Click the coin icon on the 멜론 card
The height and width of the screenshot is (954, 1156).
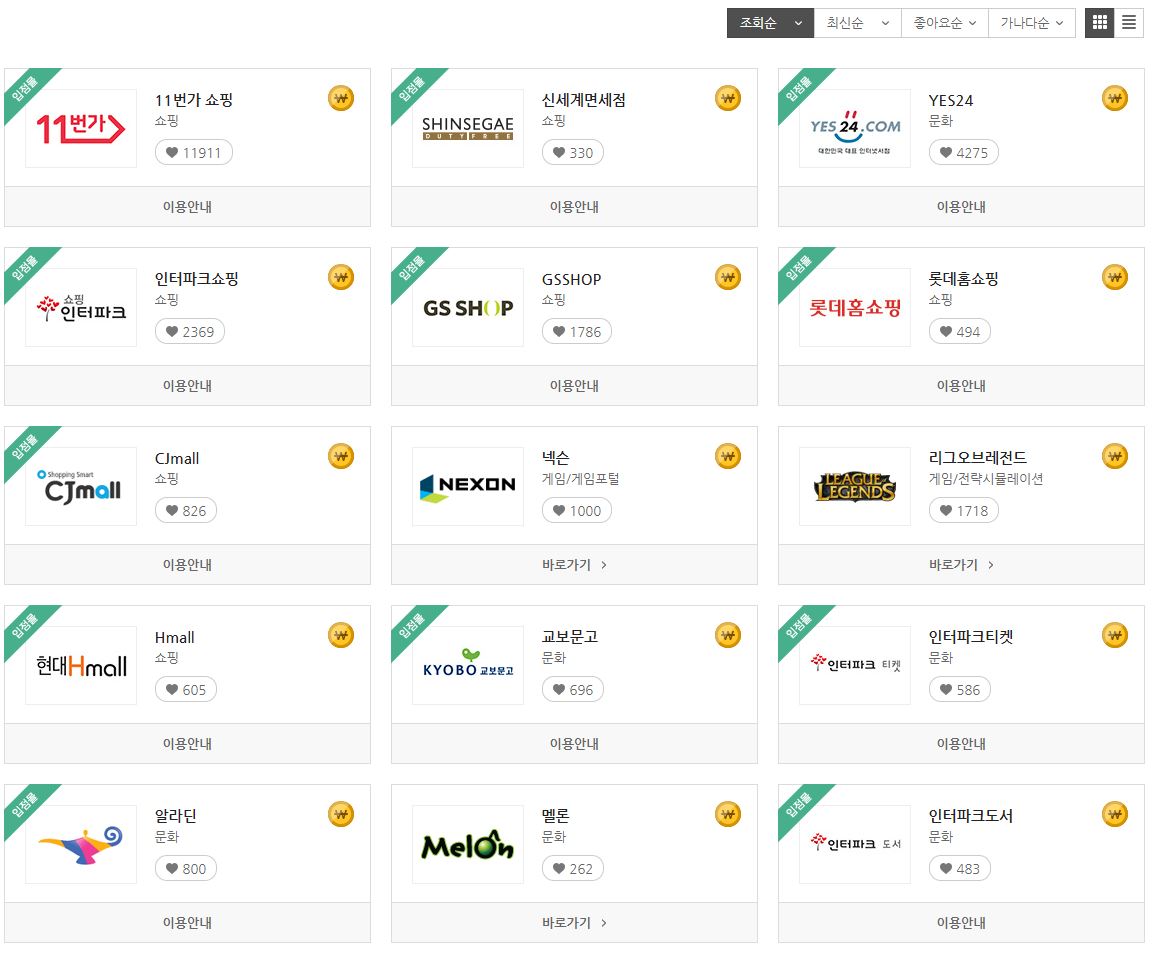[x=728, y=814]
